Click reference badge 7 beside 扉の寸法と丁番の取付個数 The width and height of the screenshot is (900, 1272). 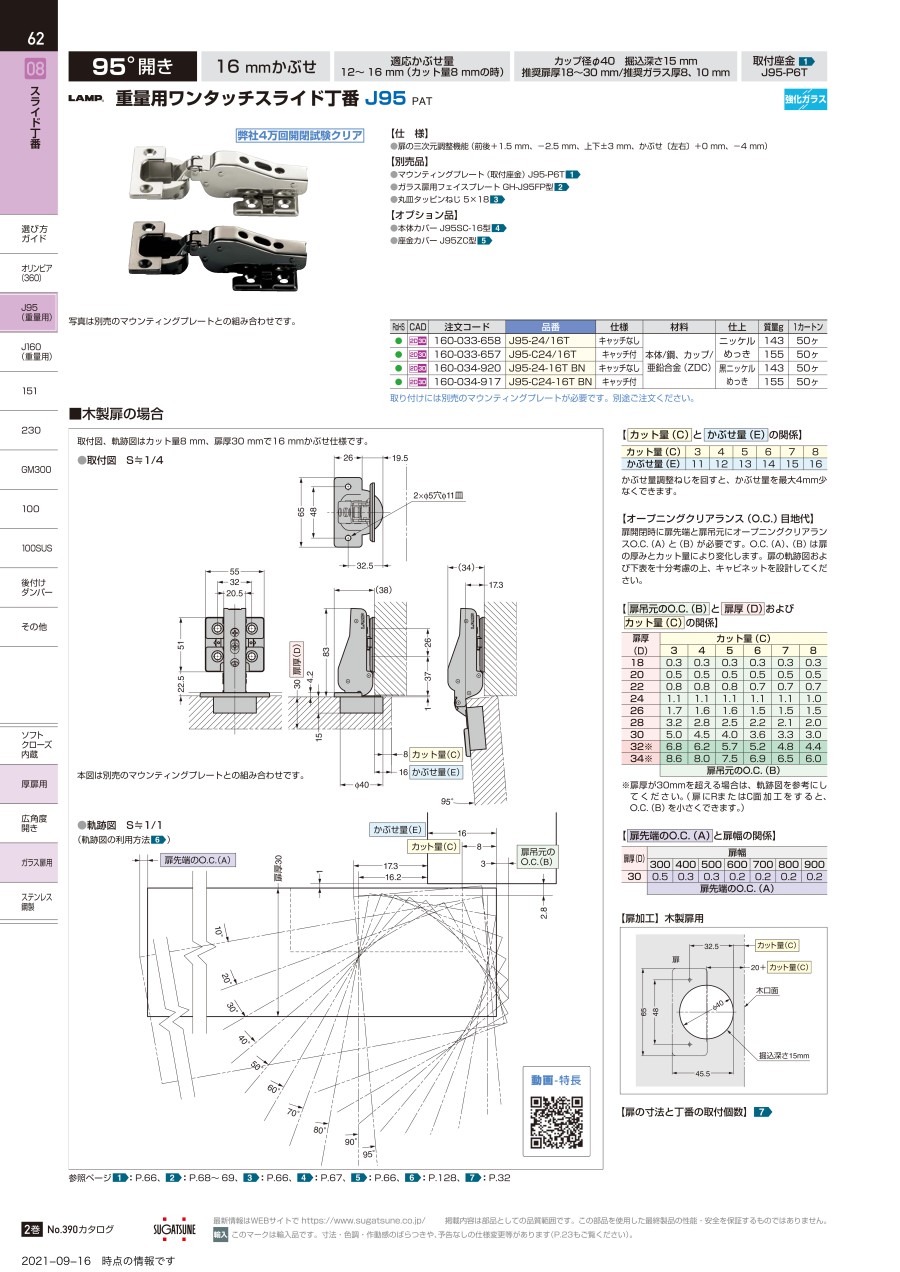762,1112
